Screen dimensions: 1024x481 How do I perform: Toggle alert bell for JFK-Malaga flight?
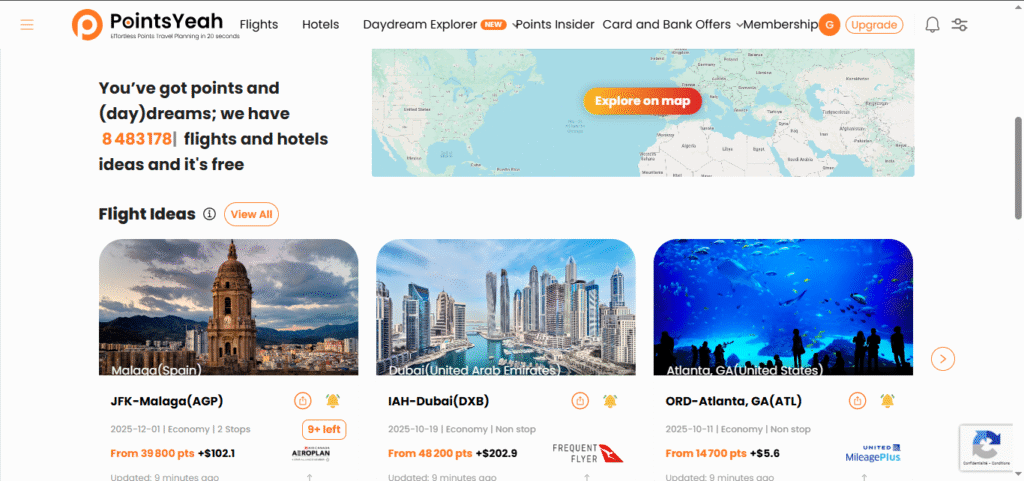click(333, 400)
